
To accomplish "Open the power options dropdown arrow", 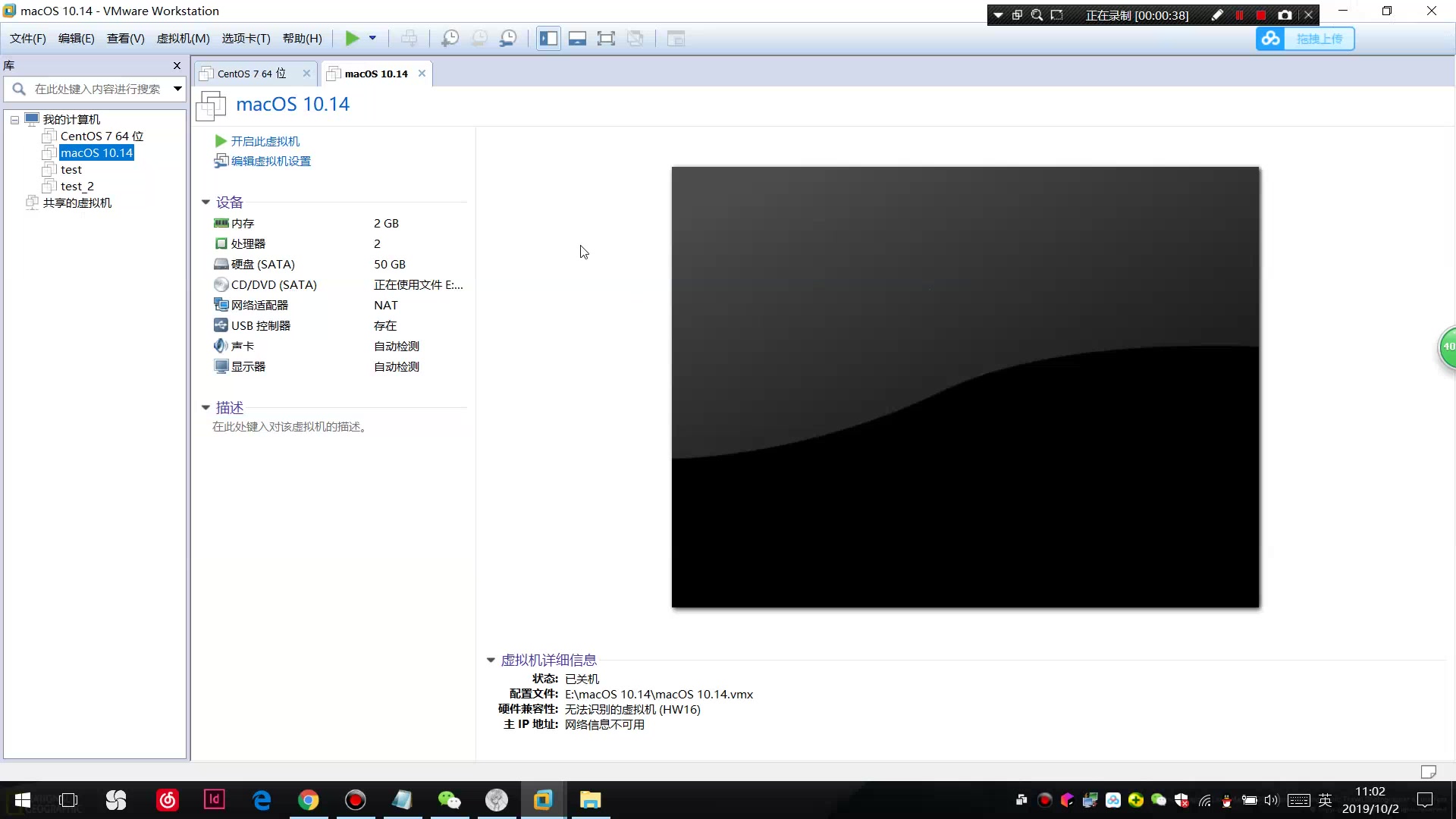I will pyautogui.click(x=372, y=39).
